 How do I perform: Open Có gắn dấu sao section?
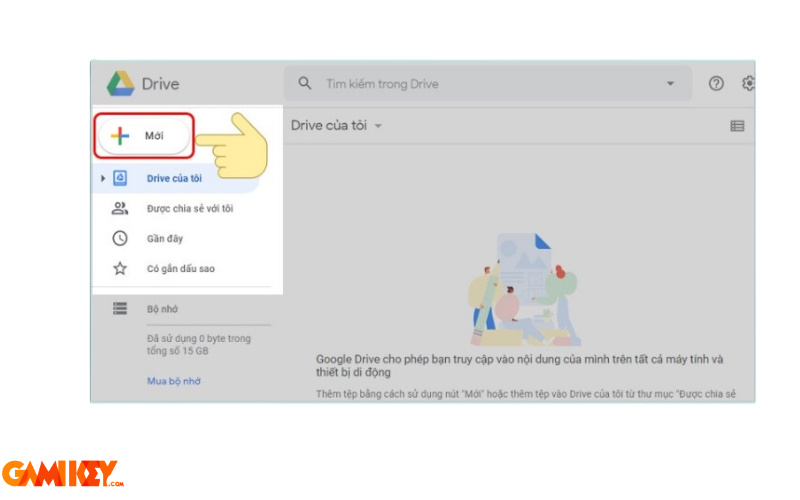(181, 268)
